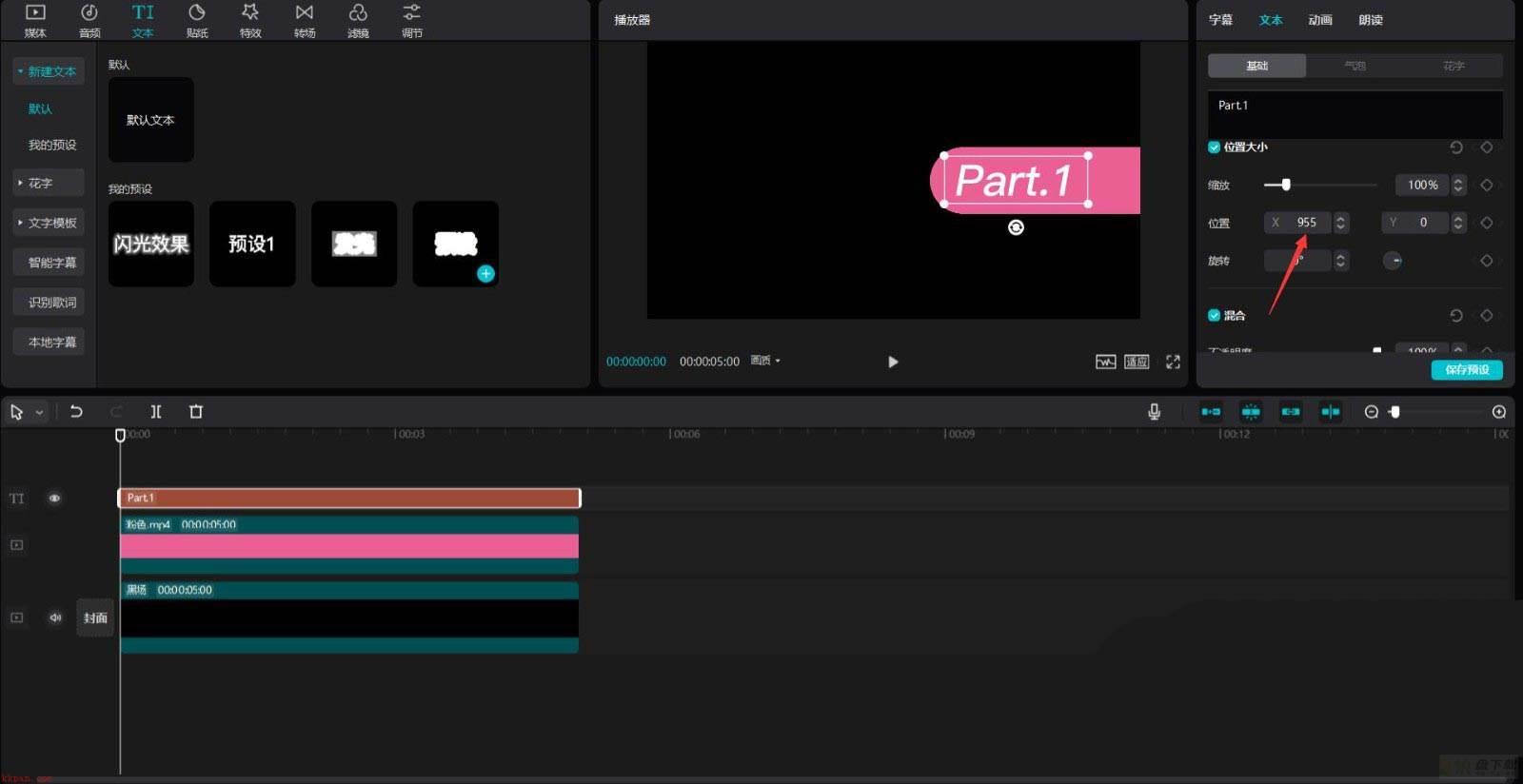This screenshot has width=1523, height=784.
Task: Add keyframe diamond for 缩放 scale
Action: coord(1487,185)
